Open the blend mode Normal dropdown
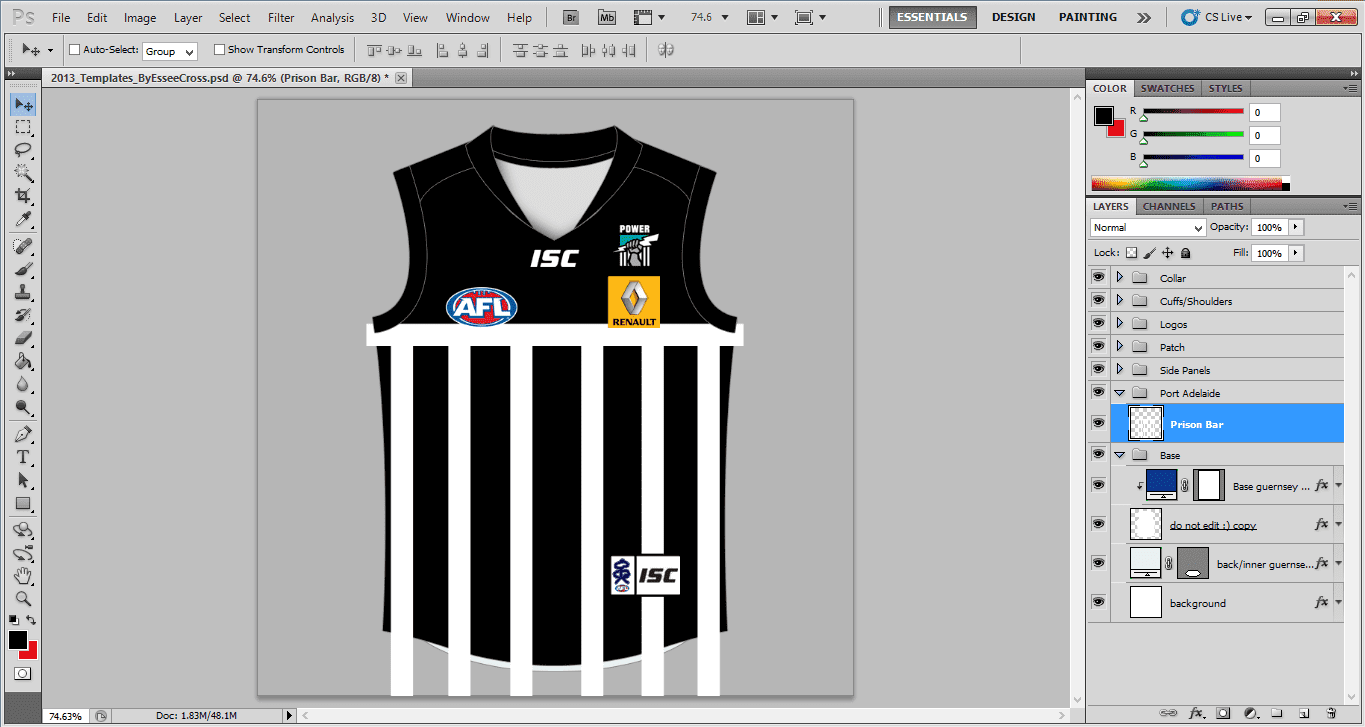Viewport: 1365px width, 727px height. (1146, 228)
